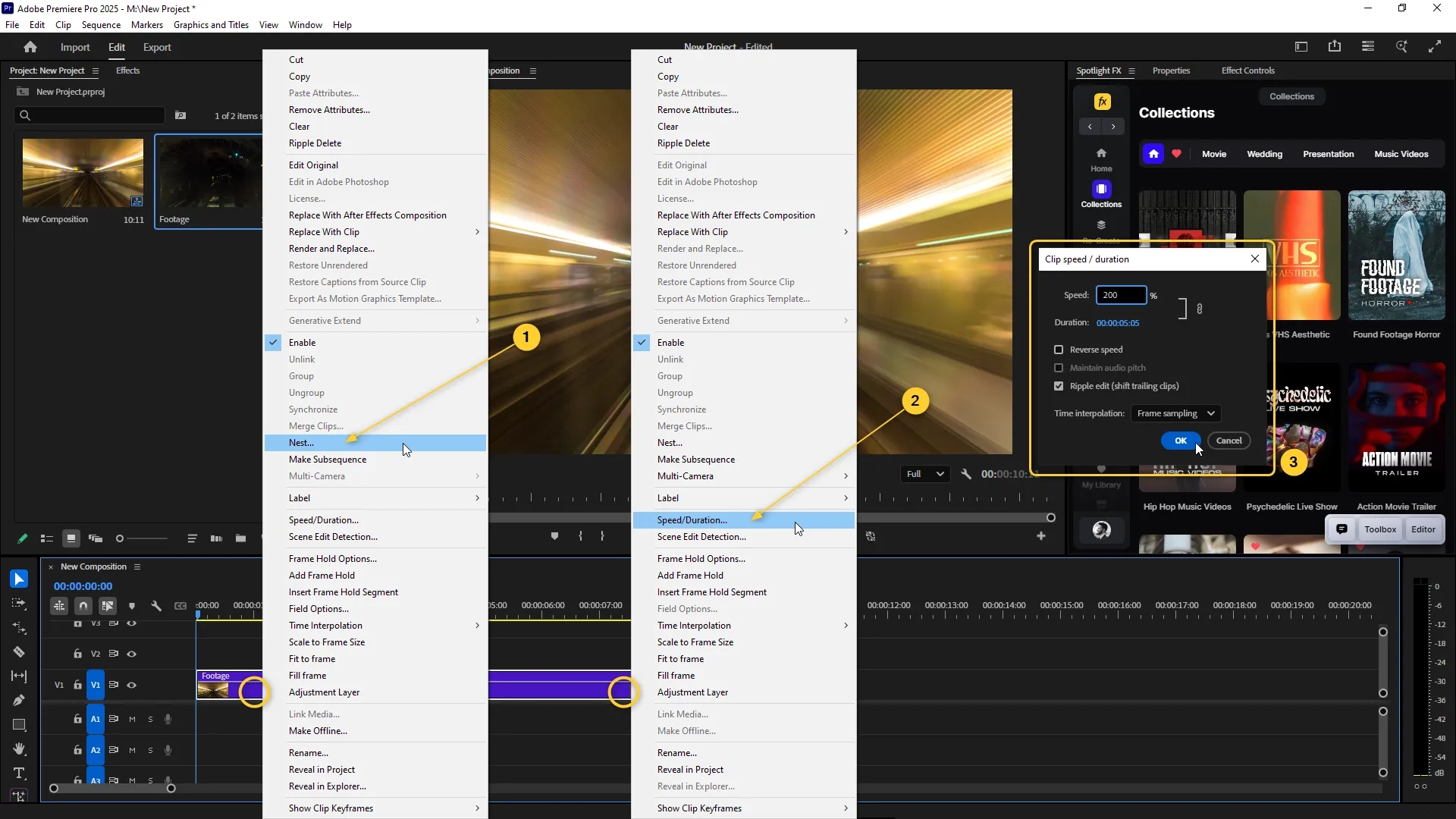Click the Spotlight FX yellow fx logo

(1102, 102)
